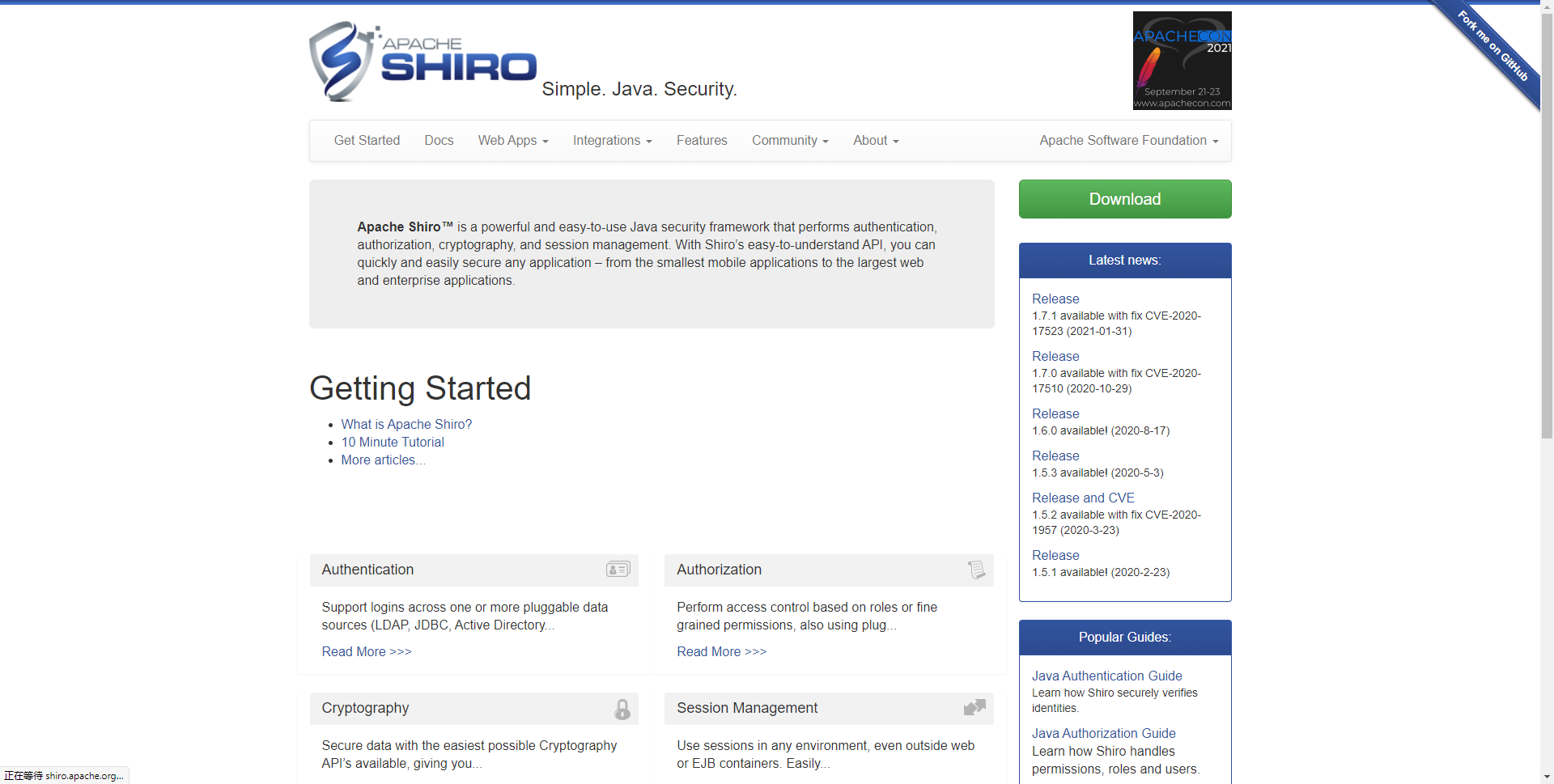Click Read More under Authentication
Viewport: 1554px width, 784px height.
[x=367, y=651]
